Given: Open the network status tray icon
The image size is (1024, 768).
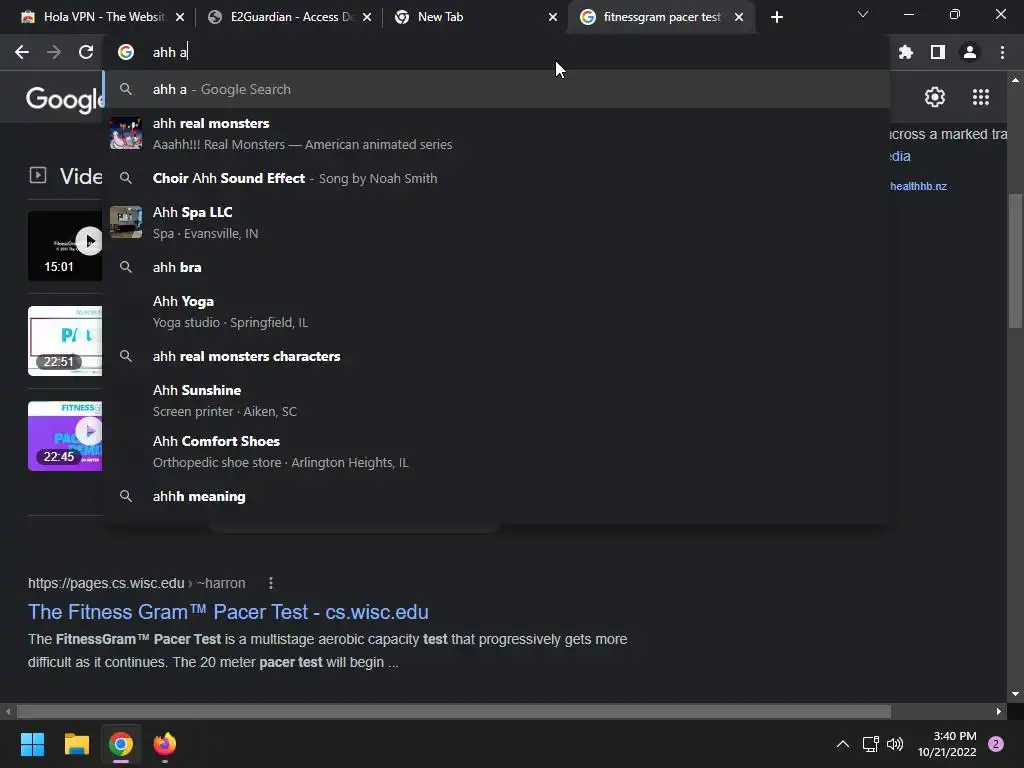Looking at the screenshot, I should point(870,744).
